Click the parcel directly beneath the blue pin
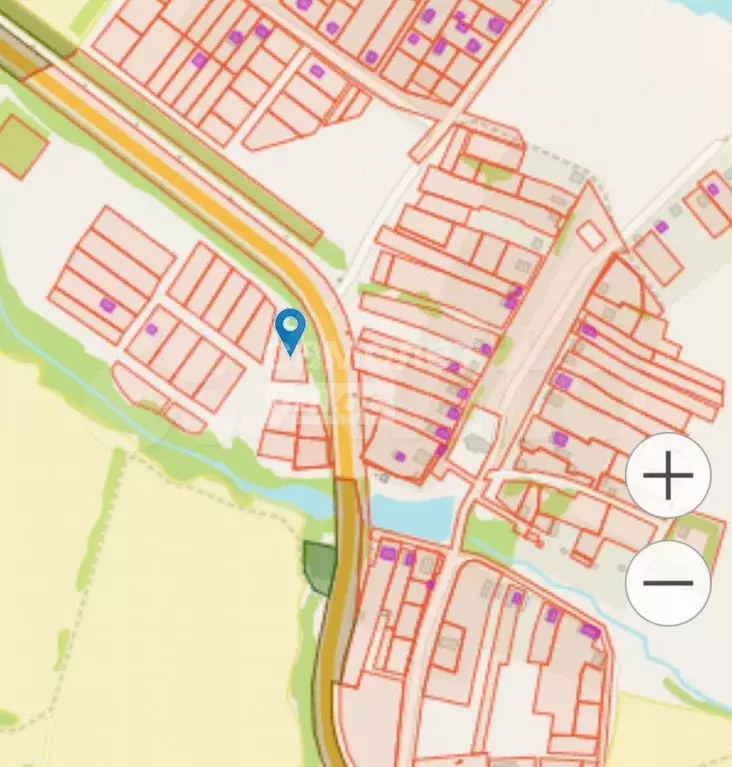 pyautogui.click(x=289, y=367)
